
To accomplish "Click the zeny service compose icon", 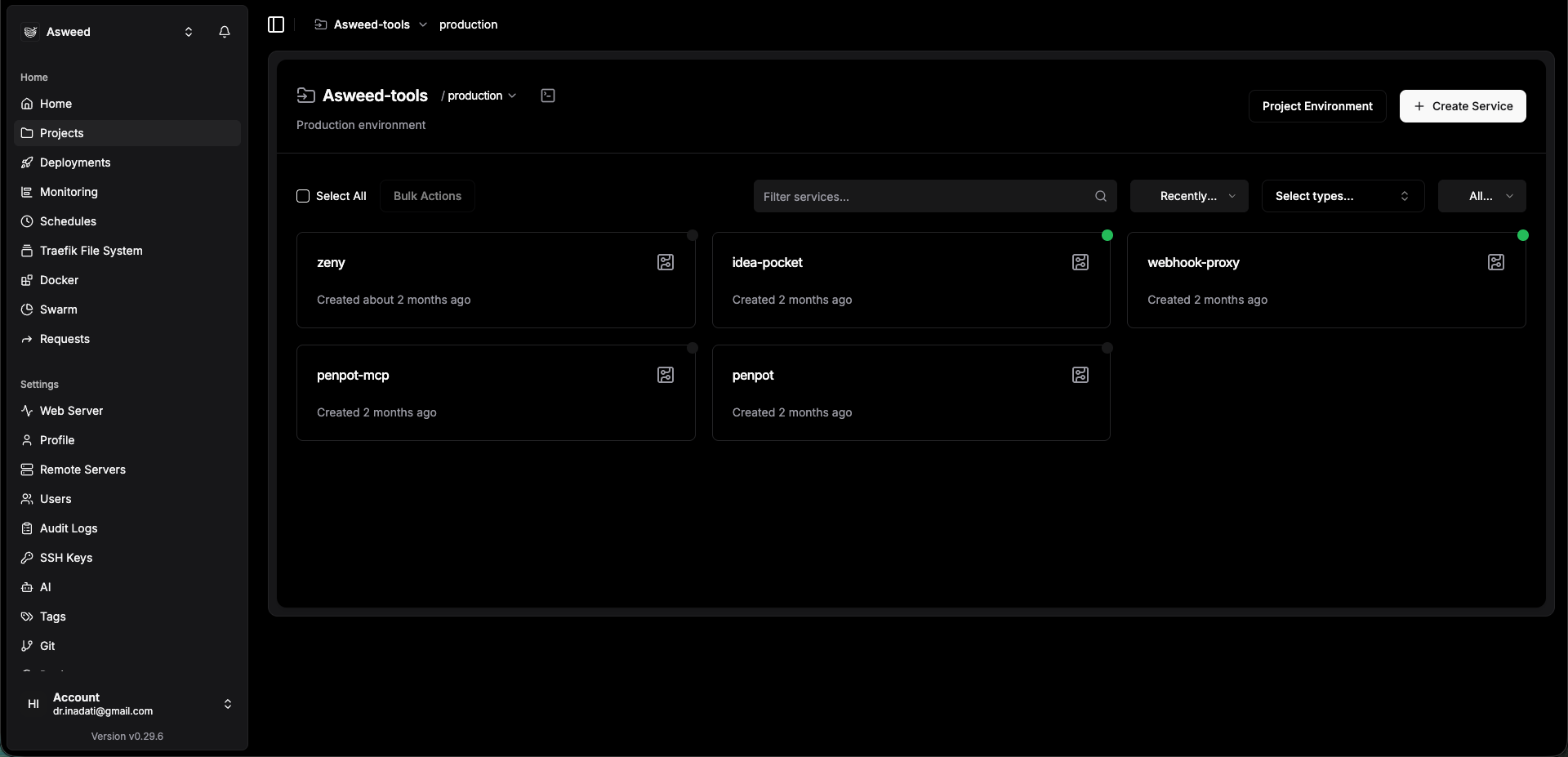I will 666,262.
